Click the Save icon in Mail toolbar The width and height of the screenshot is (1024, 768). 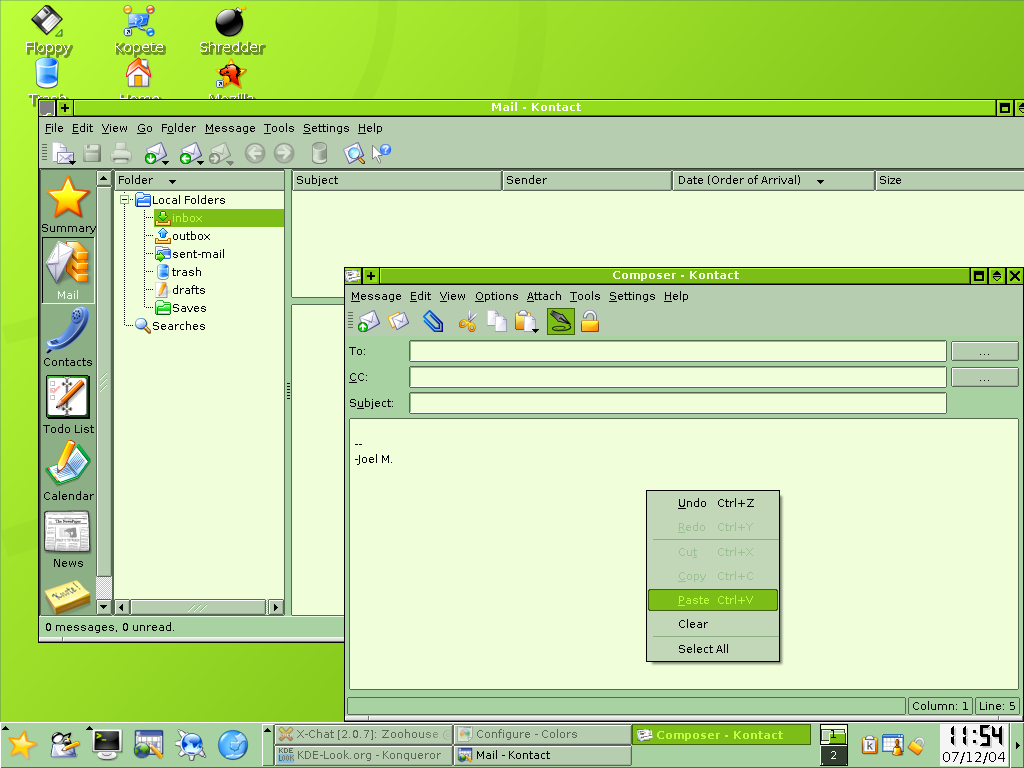(x=92, y=153)
